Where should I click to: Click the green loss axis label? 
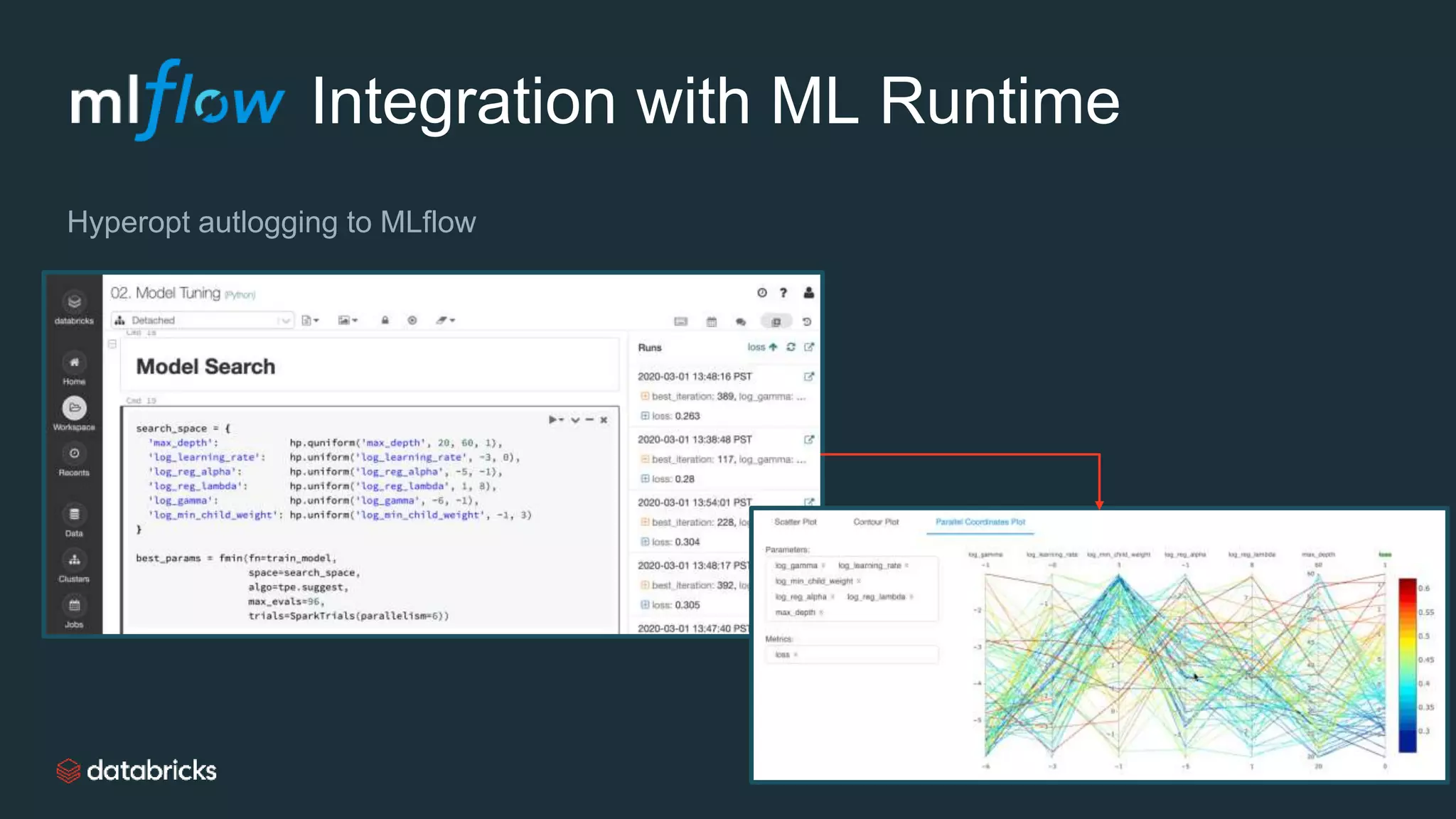[1385, 555]
